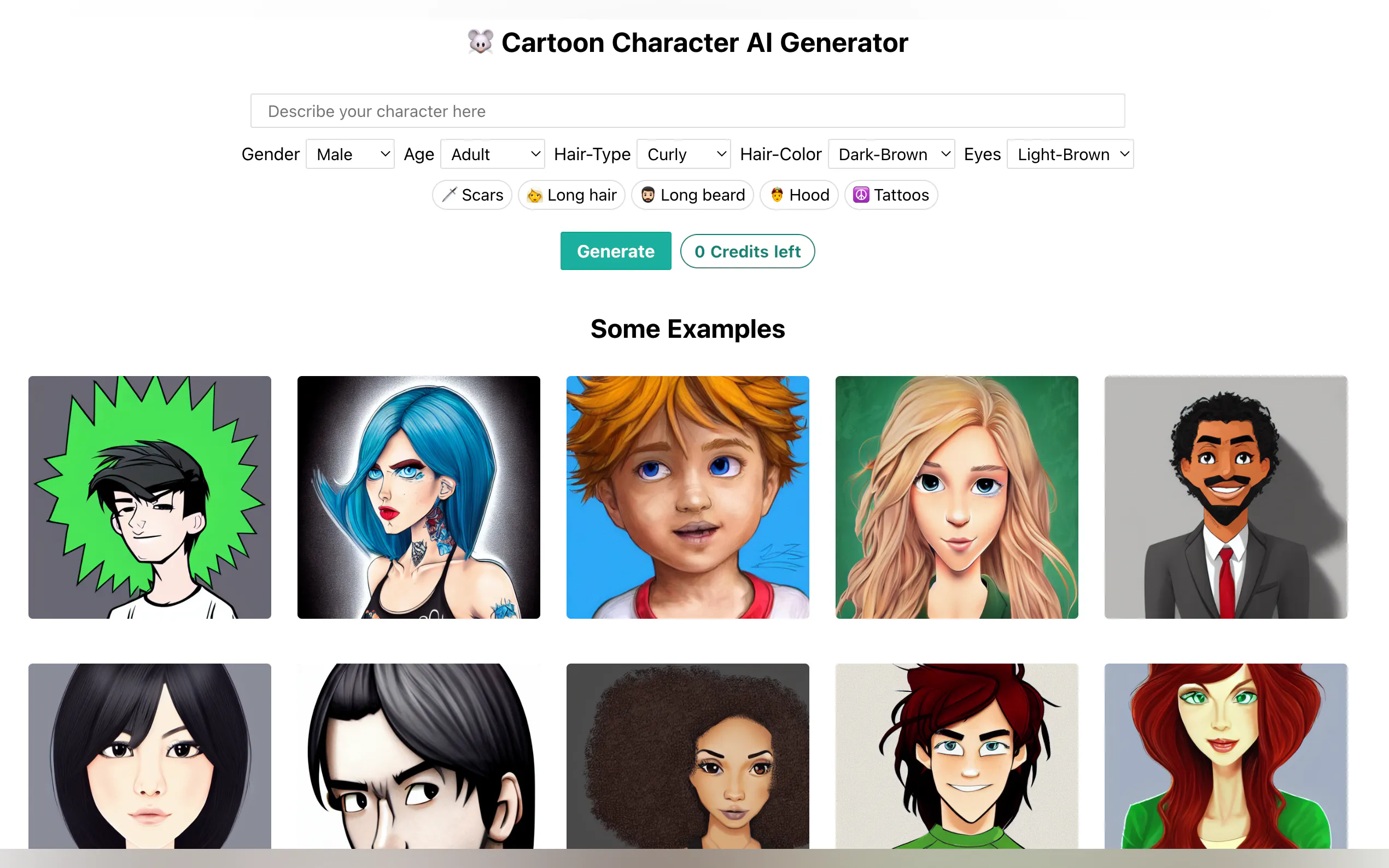The width and height of the screenshot is (1389, 868).
Task: Expand the Hair-Color dropdown showing Dark-Brown
Action: click(x=891, y=154)
